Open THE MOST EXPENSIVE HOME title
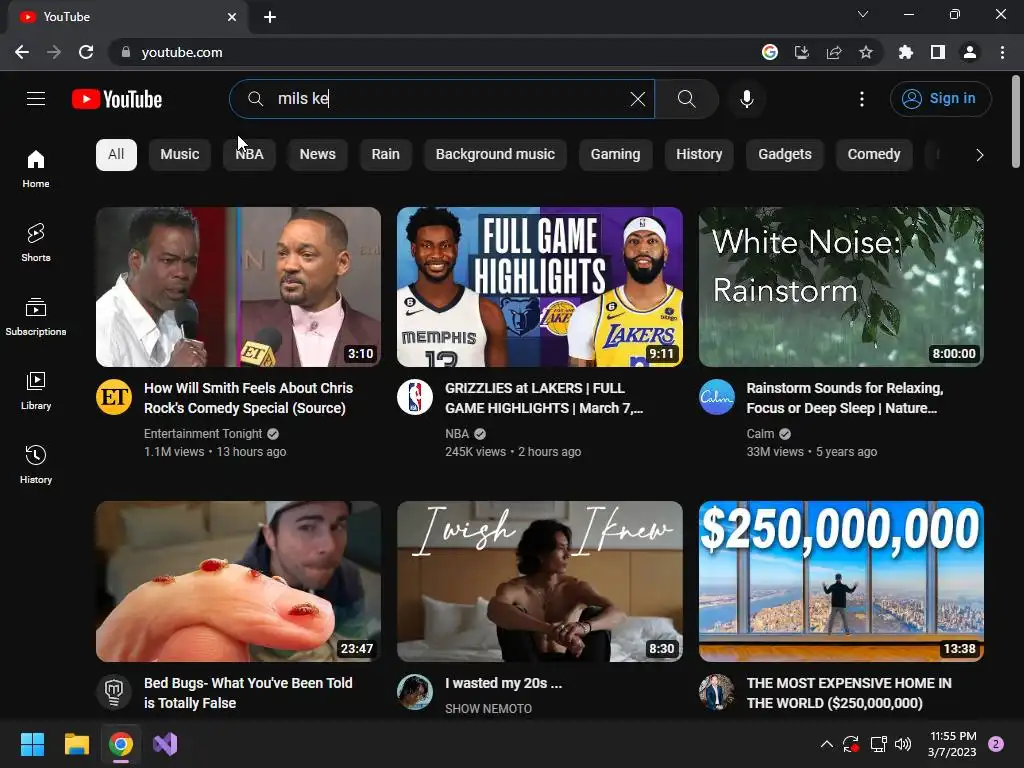This screenshot has width=1024, height=768. pos(849,693)
